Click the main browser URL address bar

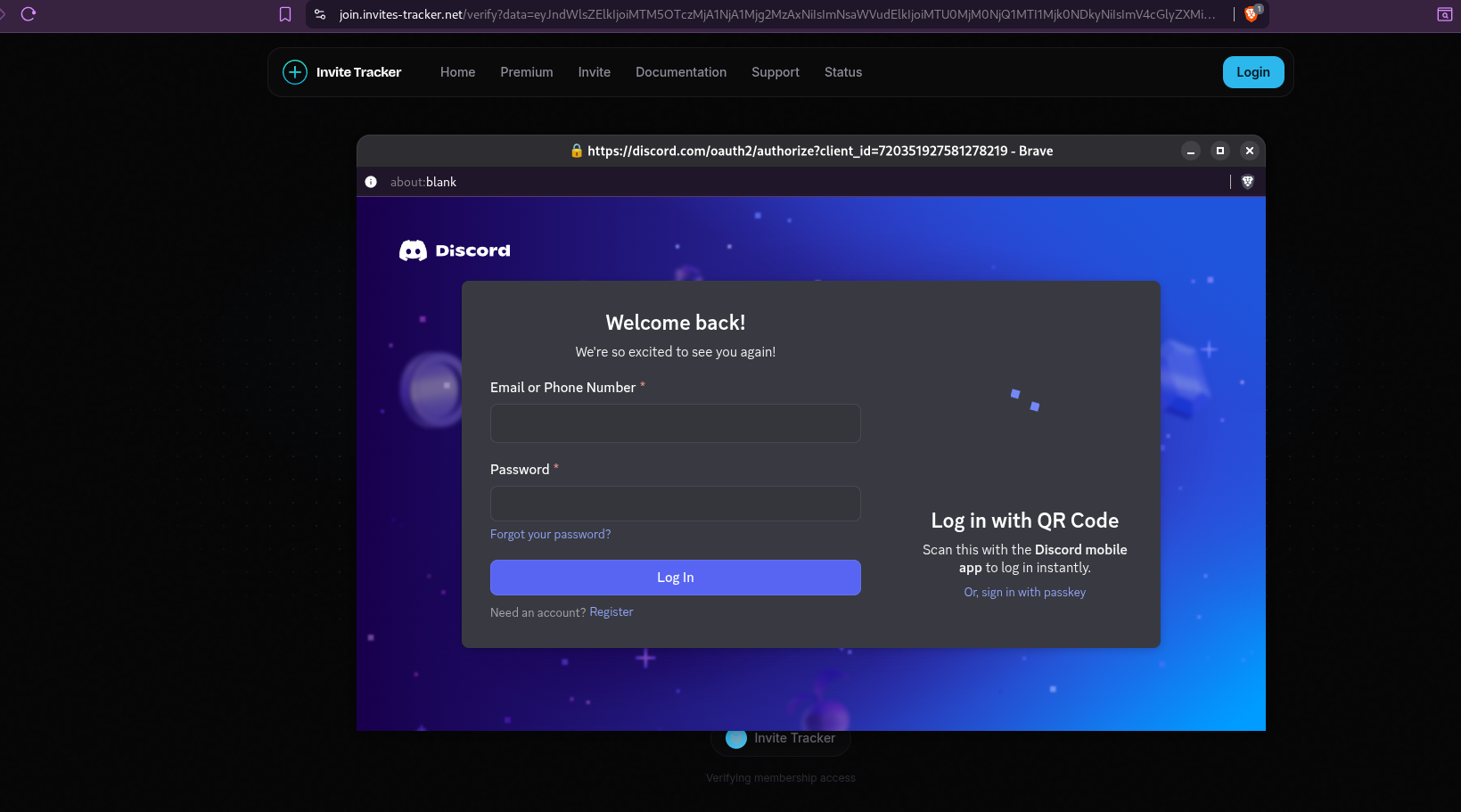click(776, 14)
